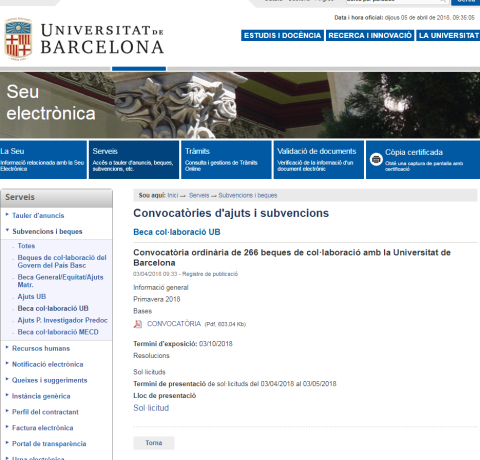Click the PDF icon beside CONVOCATÒRIA

tap(138, 324)
